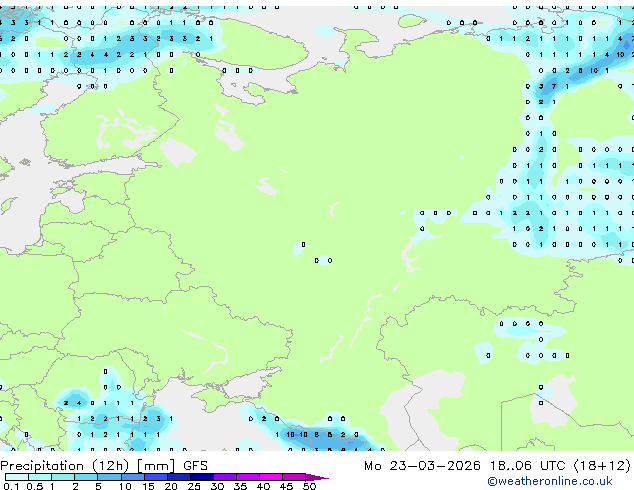The image size is (634, 490).
Task: Click the legend label '35'
Action: 240,486
